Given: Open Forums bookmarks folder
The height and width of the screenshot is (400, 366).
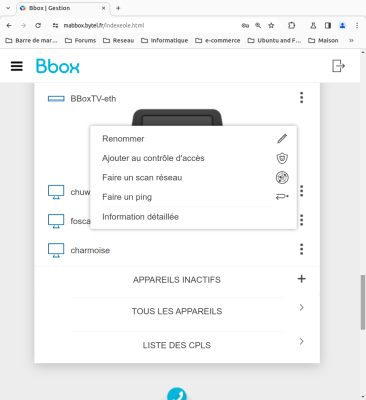Looking at the screenshot, I should 80,40.
